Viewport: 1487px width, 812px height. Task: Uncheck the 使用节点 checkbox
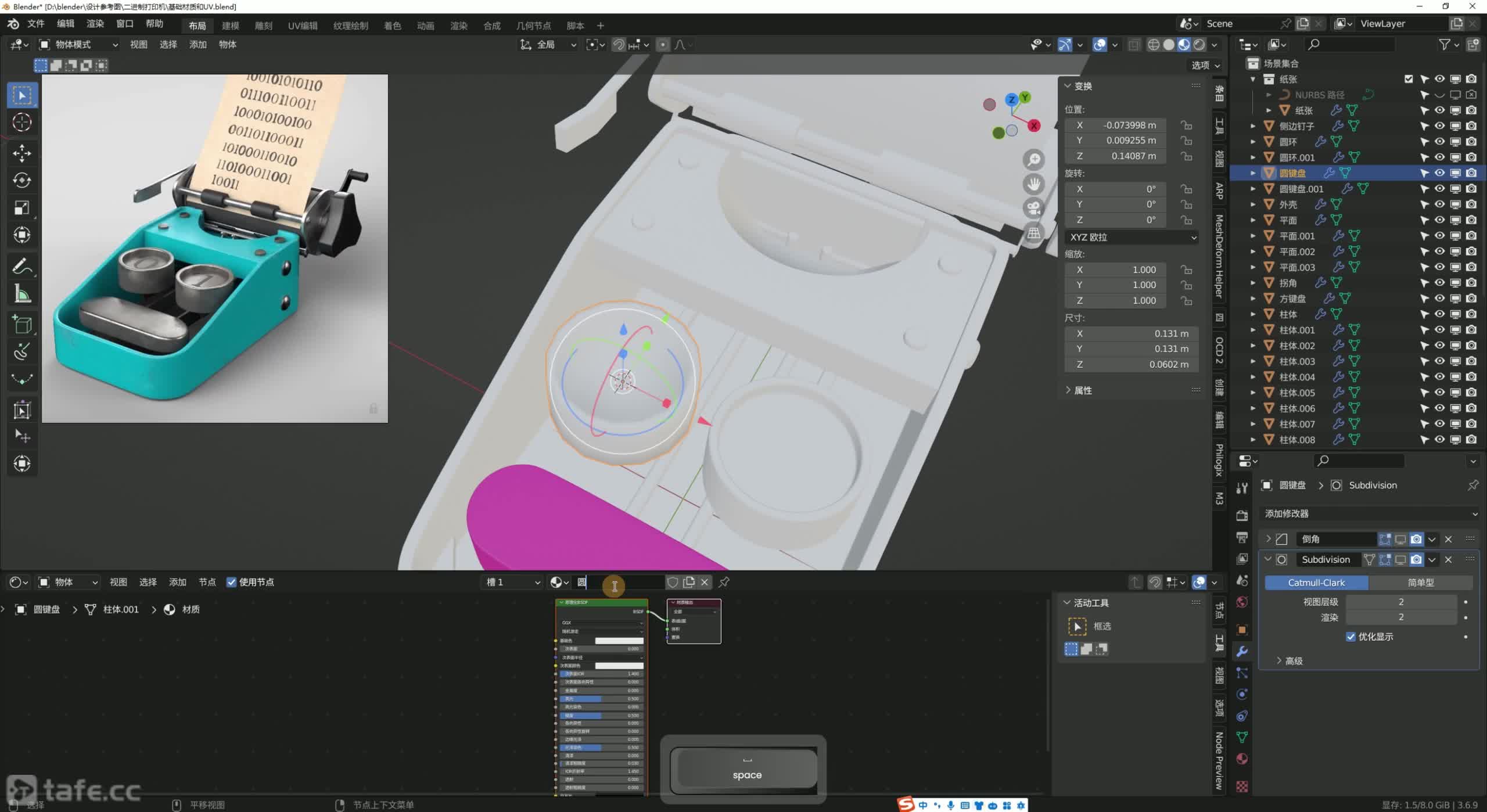(x=231, y=582)
